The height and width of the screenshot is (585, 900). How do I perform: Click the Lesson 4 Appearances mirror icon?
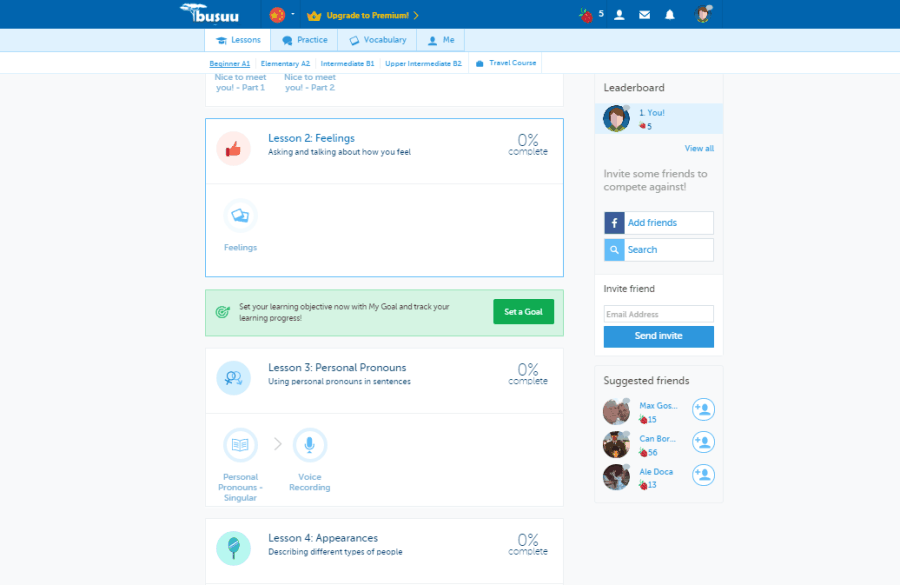click(233, 548)
